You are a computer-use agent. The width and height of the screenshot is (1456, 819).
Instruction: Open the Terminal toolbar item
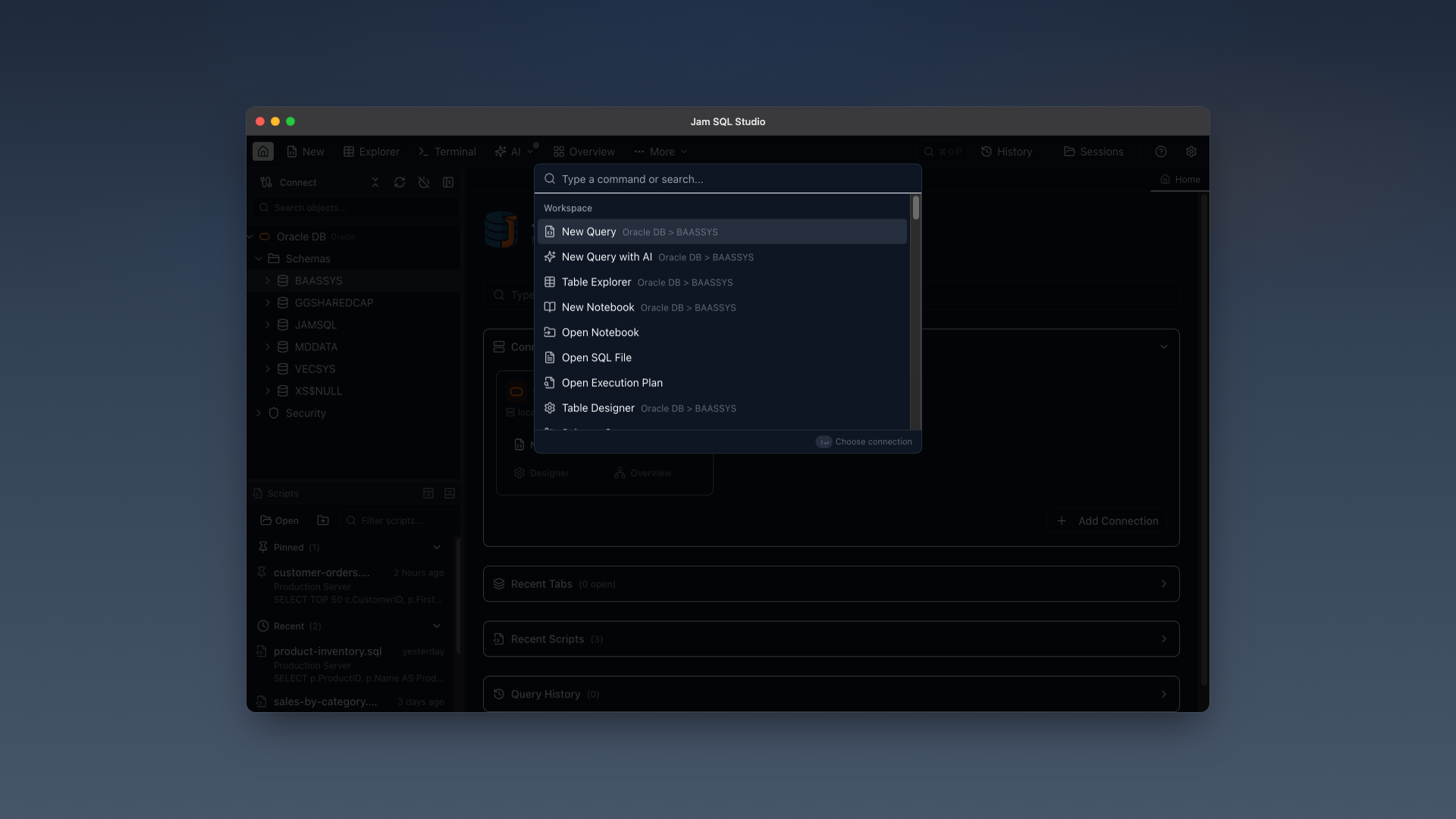447,152
